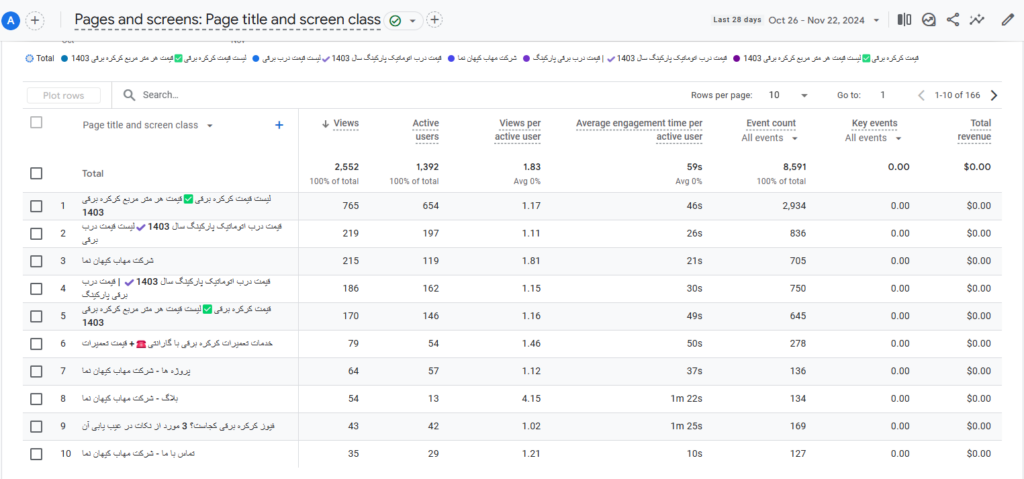
Task: Click the Total legend color dot
Action: [x=29, y=58]
